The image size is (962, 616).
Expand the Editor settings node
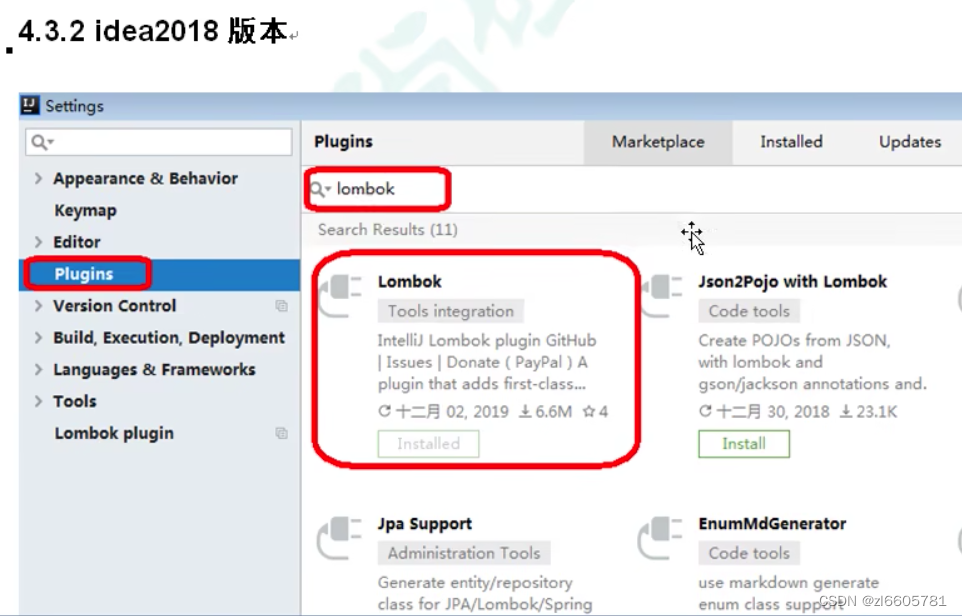click(38, 242)
